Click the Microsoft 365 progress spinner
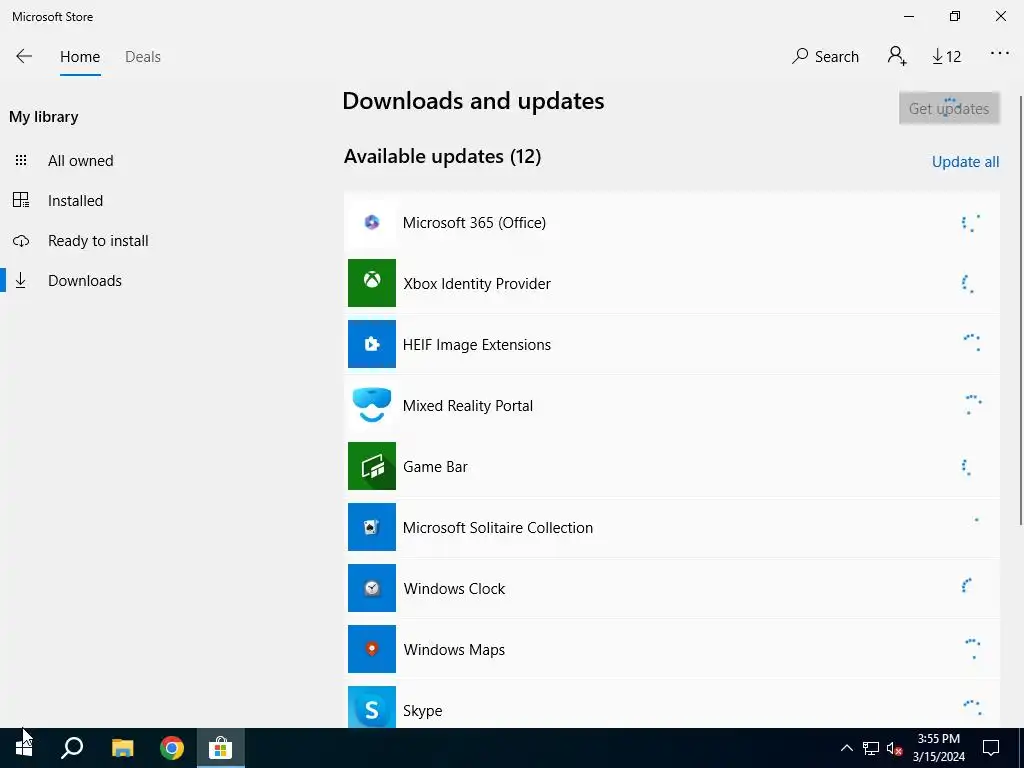 (x=971, y=223)
